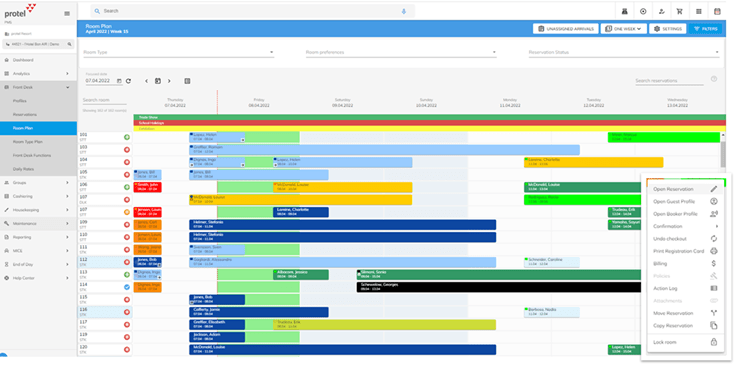Select Billing in context menu

(685, 264)
